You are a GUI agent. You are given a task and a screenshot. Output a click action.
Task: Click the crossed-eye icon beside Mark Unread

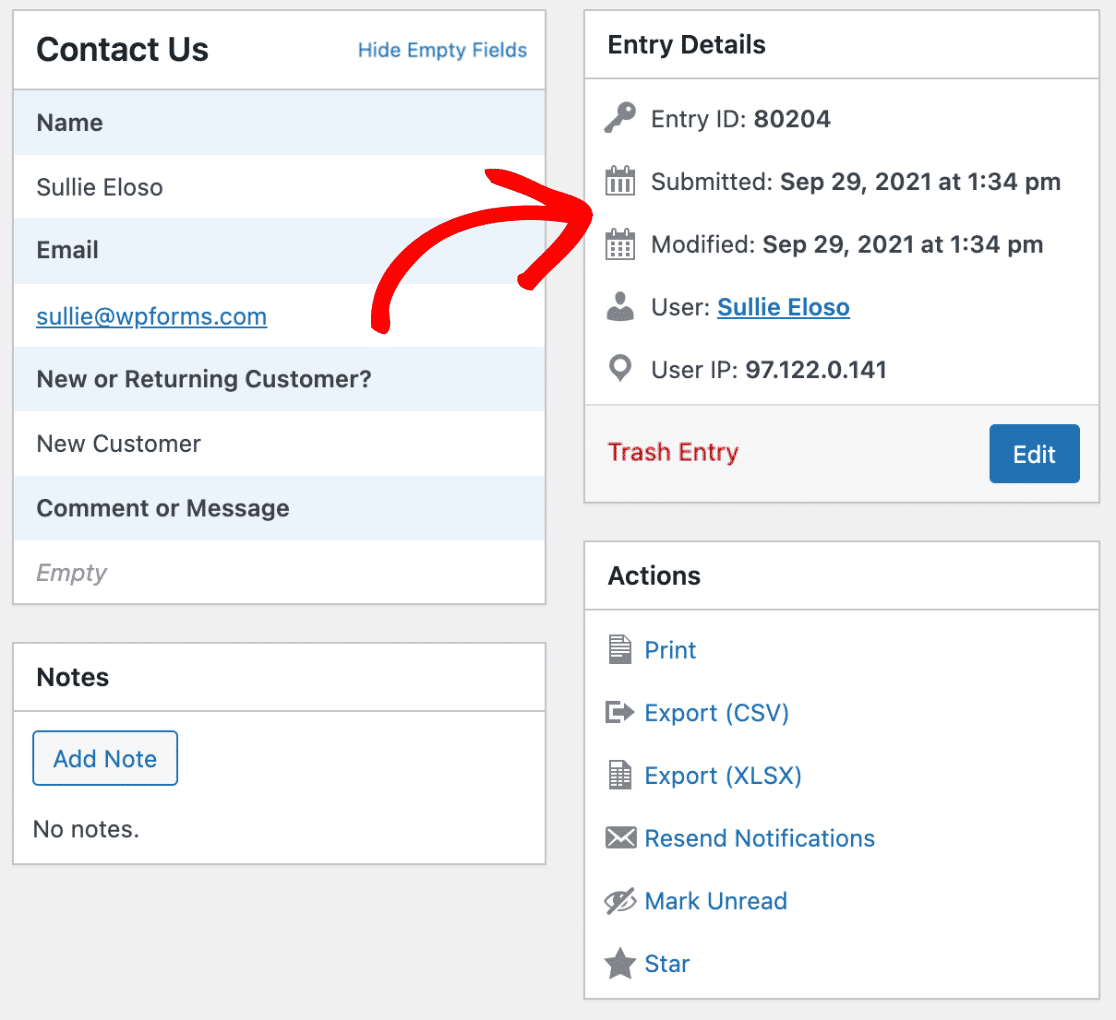[621, 900]
